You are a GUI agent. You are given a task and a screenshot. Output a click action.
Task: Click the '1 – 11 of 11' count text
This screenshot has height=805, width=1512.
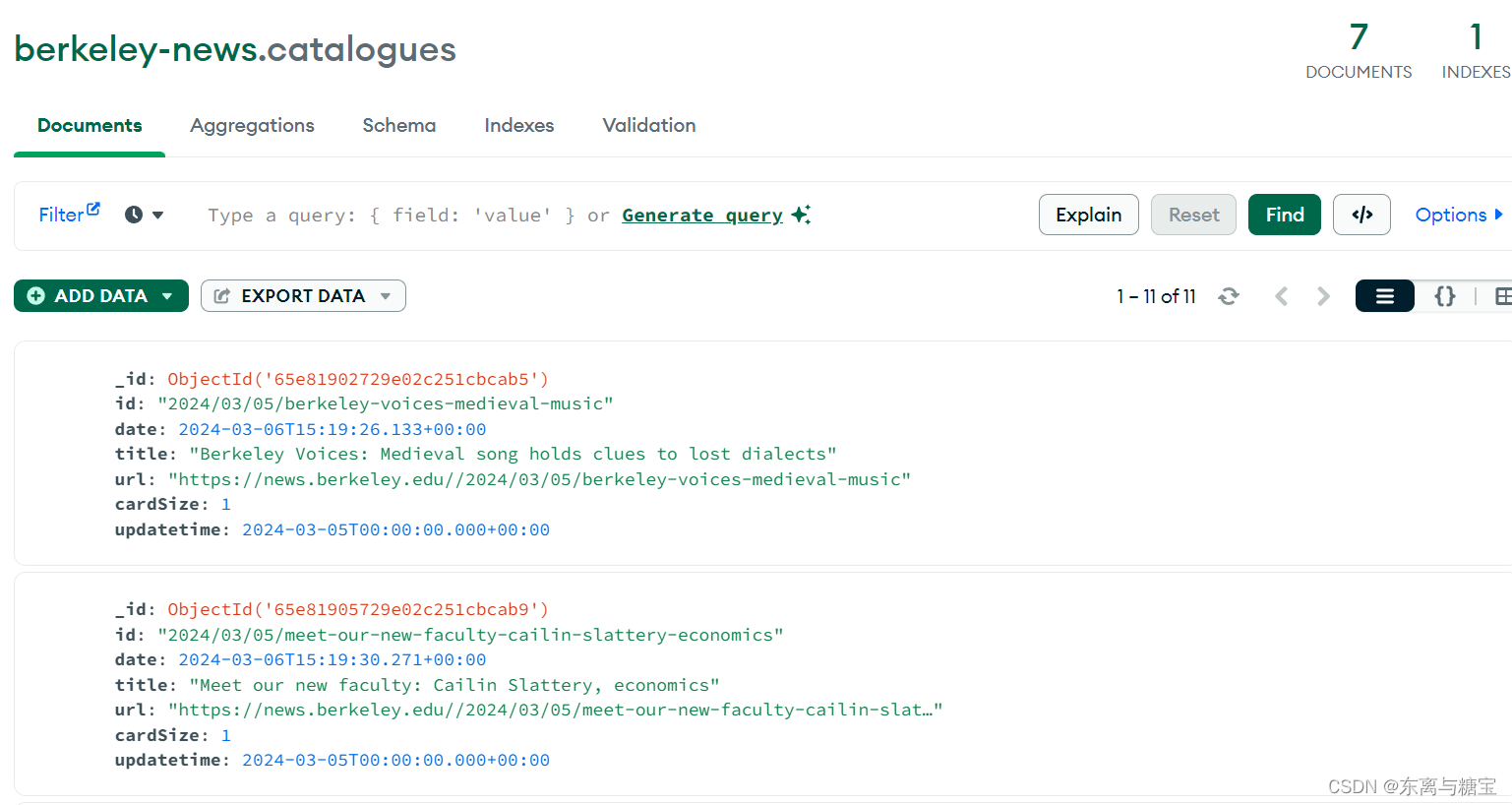pos(1156,296)
